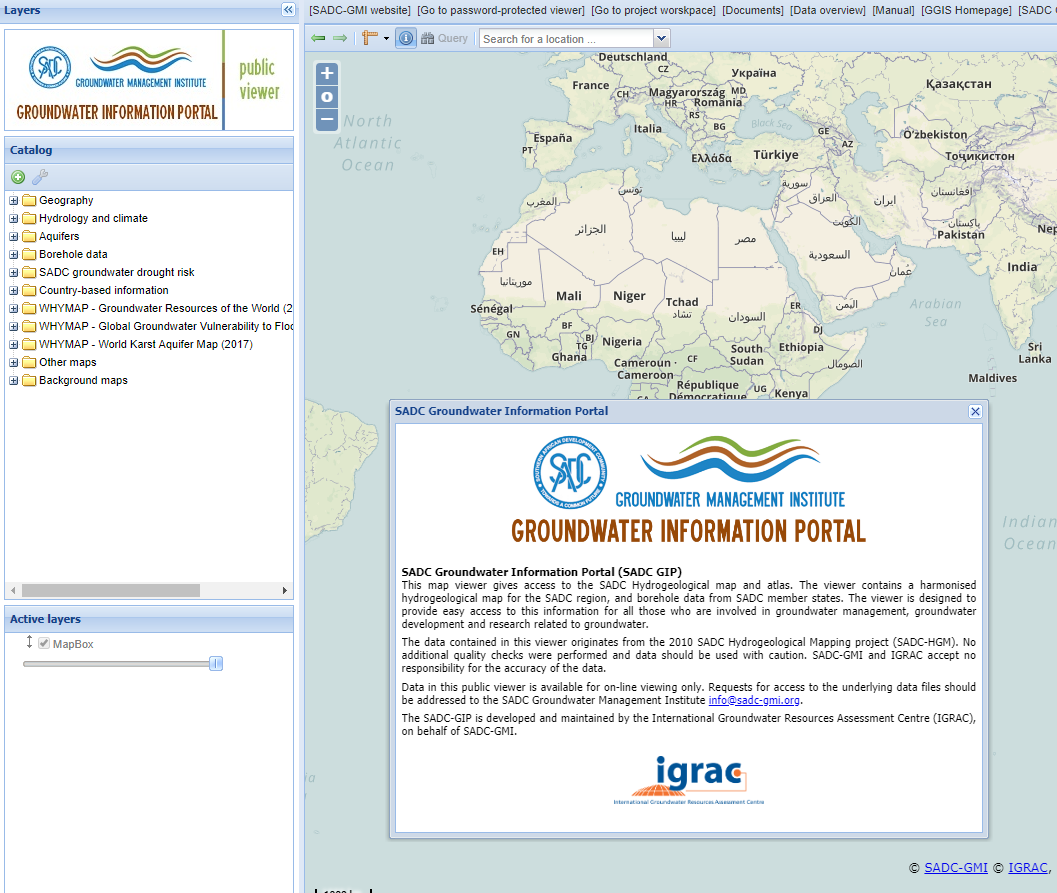
Task: Select the measure ruler tool
Action: pyautogui.click(x=370, y=38)
